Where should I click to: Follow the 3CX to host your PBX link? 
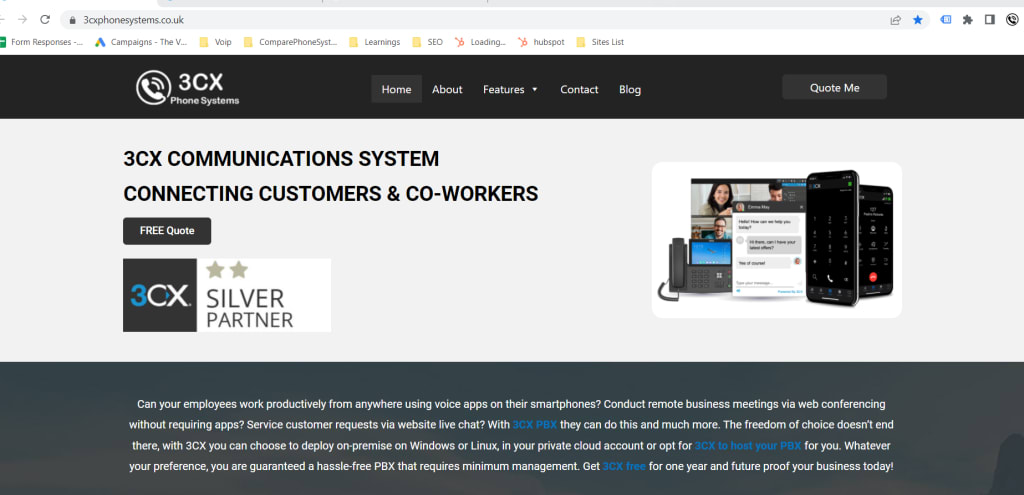[x=747, y=445]
